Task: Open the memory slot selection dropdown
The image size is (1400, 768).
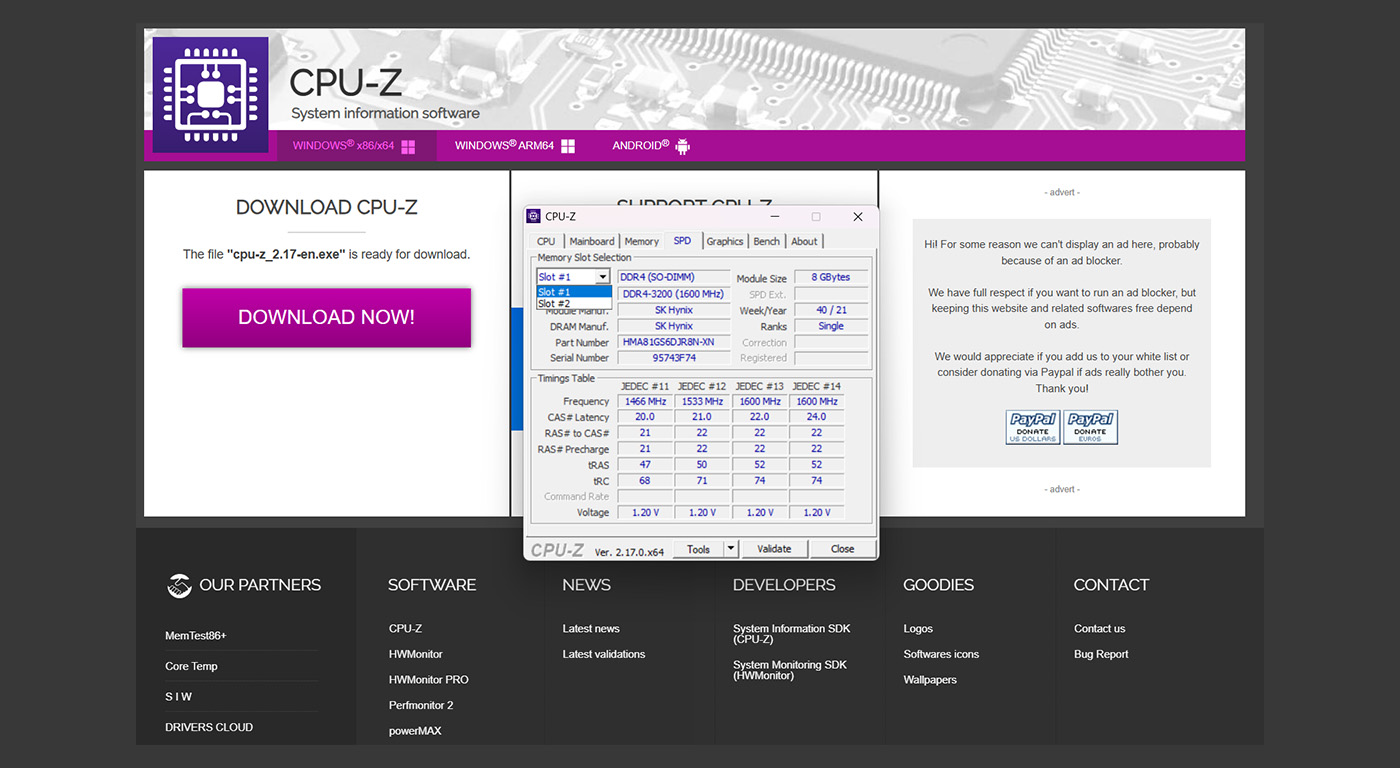Action: tap(603, 277)
